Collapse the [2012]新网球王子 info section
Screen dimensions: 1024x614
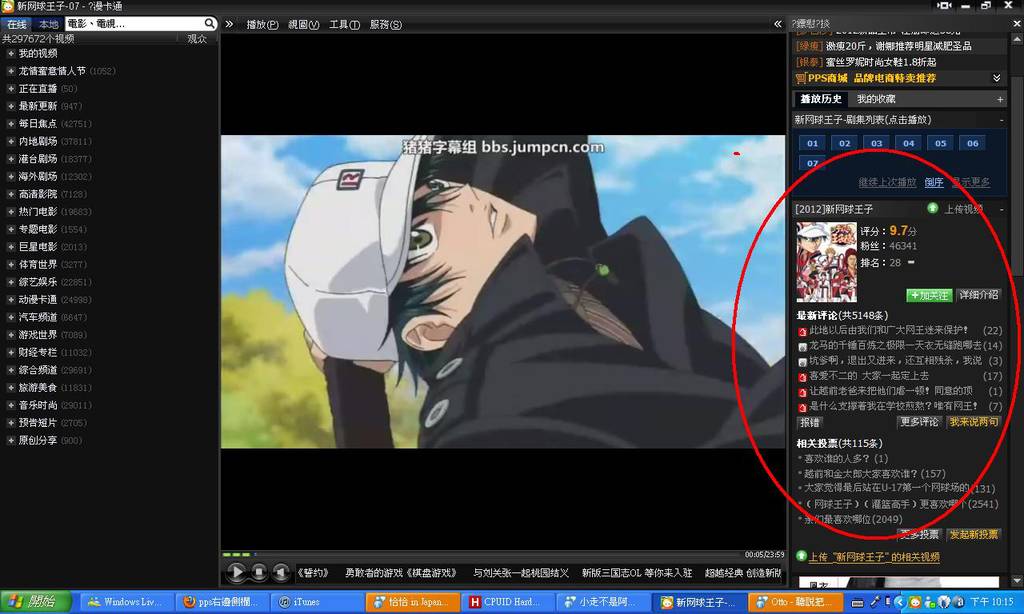(x=1001, y=209)
